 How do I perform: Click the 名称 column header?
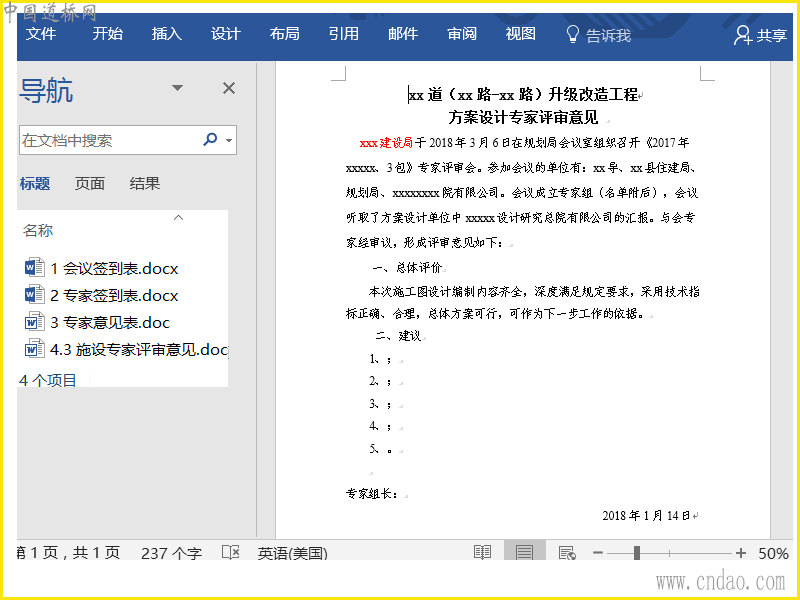click(x=38, y=230)
